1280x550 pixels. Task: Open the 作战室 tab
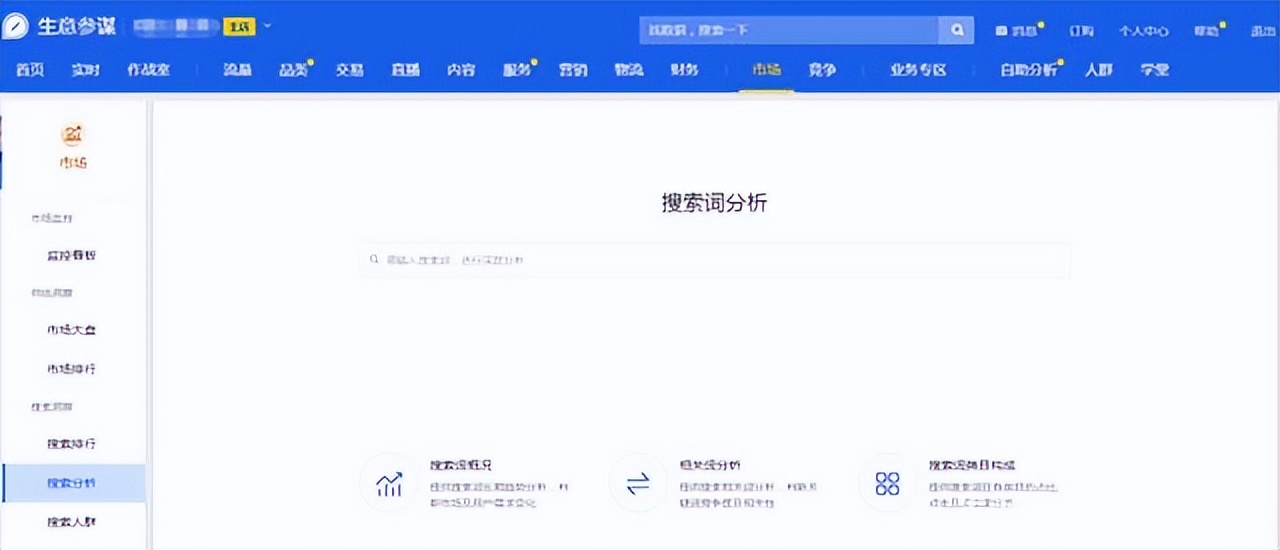tap(148, 70)
